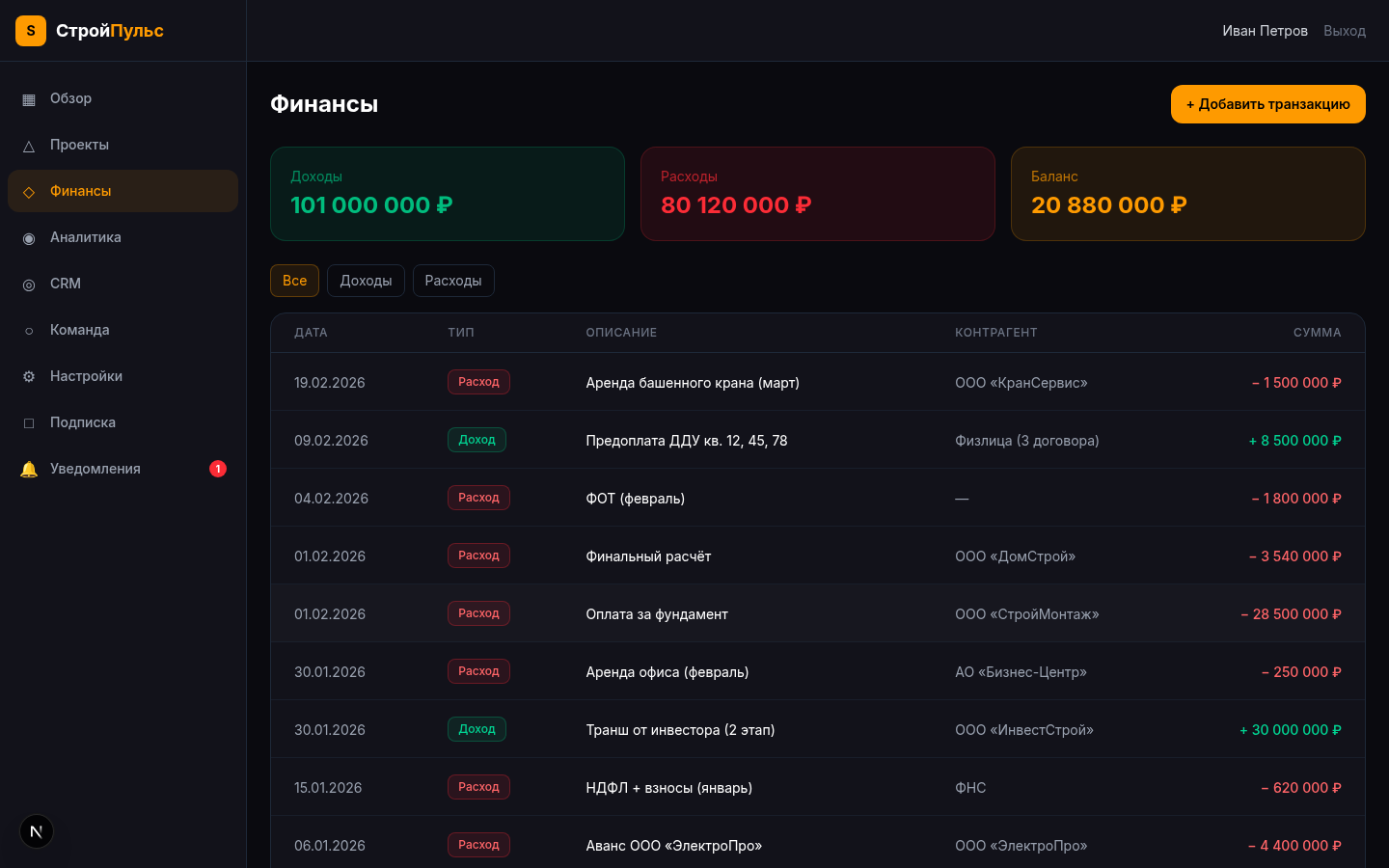
Task: Click the Overview grid icon in sidebar
Action: coord(29,99)
